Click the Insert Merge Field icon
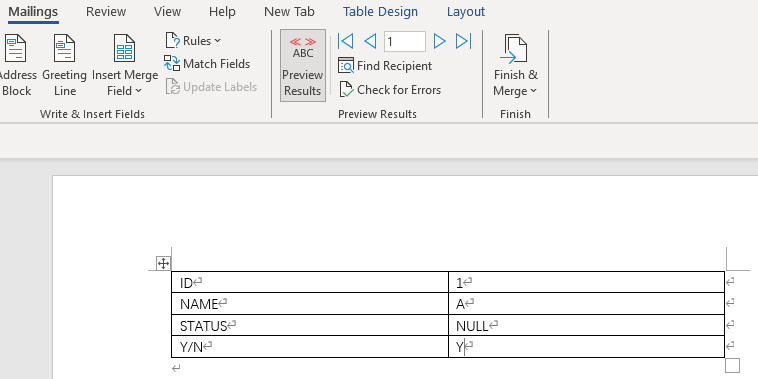This screenshot has height=379, width=758. pos(125,48)
